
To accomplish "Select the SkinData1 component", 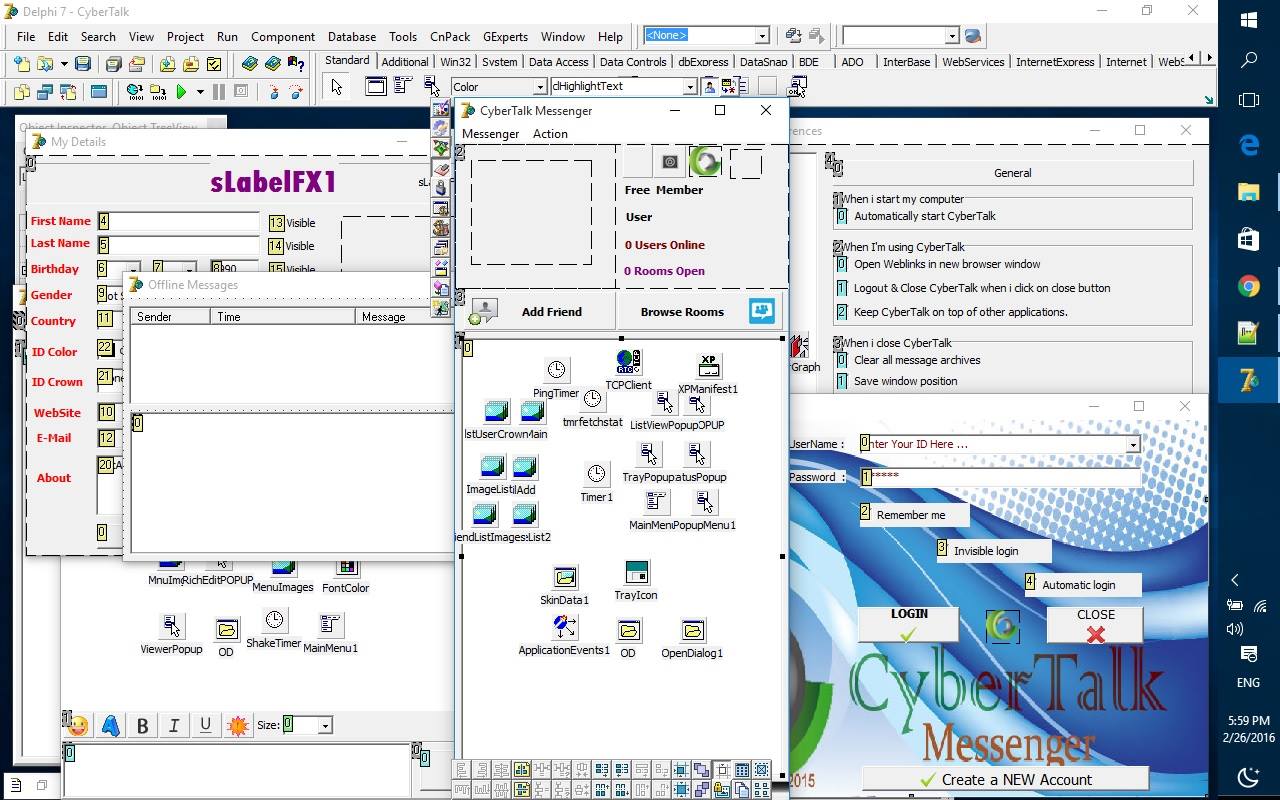I will pos(565,577).
